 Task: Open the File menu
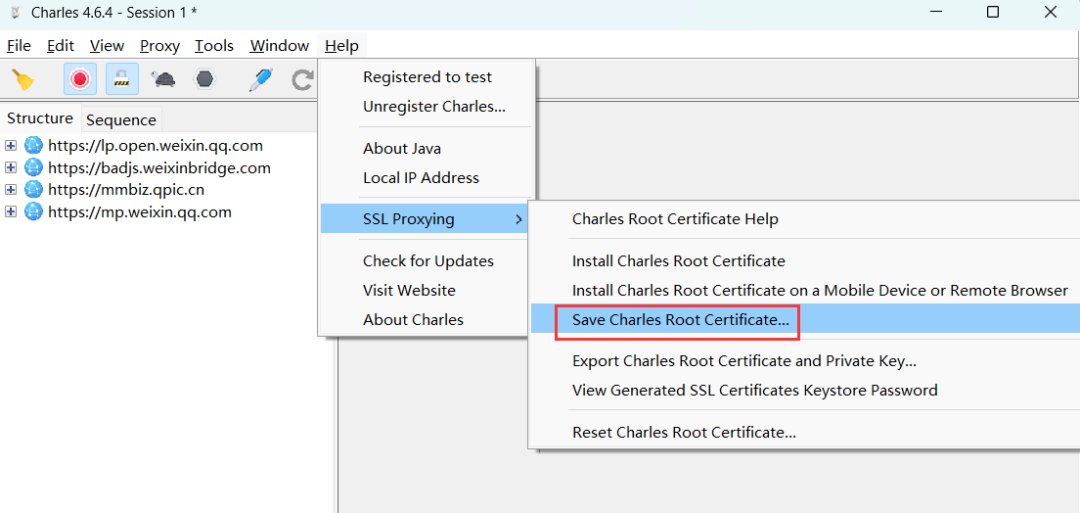point(19,46)
